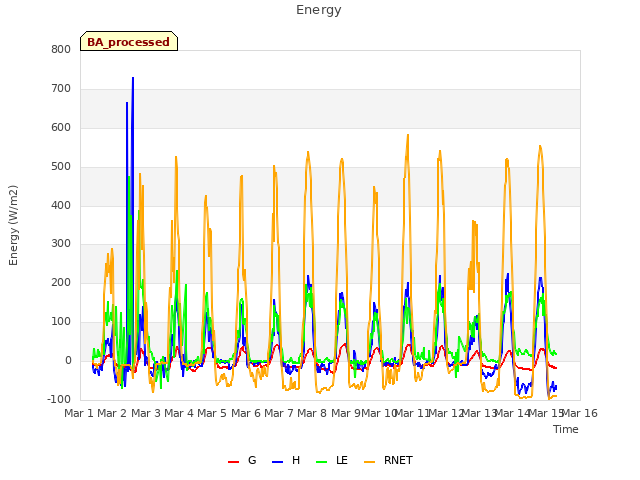Click the Energy (W/m2) y-axis label

(13, 225)
